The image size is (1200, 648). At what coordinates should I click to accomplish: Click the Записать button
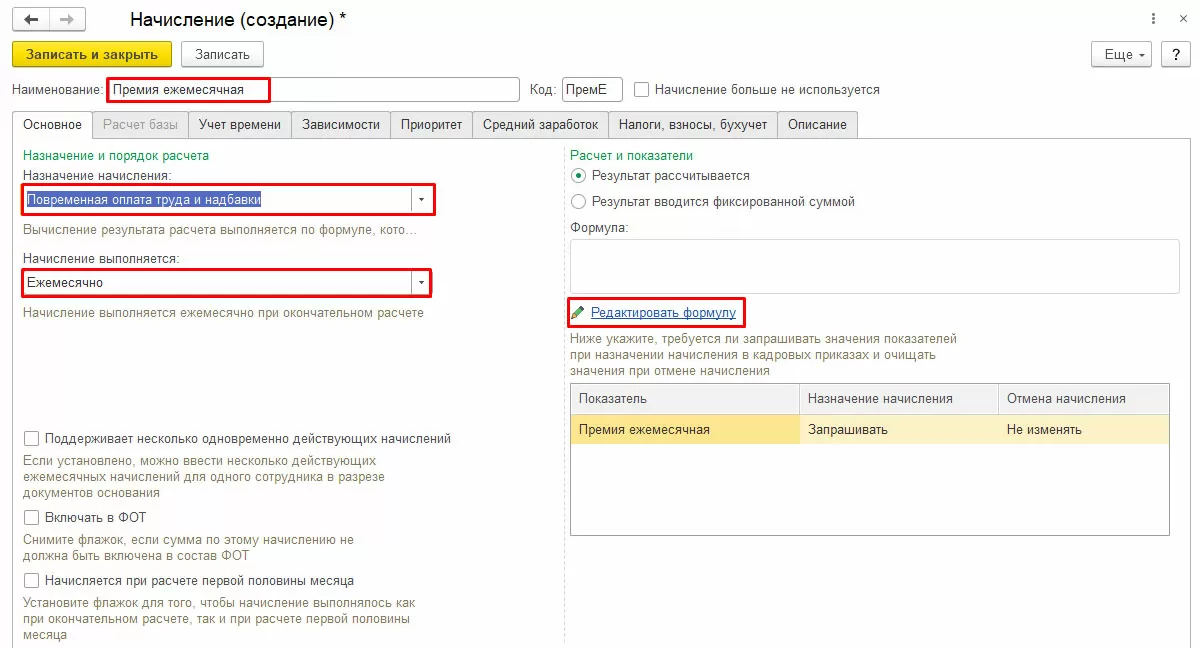[223, 54]
